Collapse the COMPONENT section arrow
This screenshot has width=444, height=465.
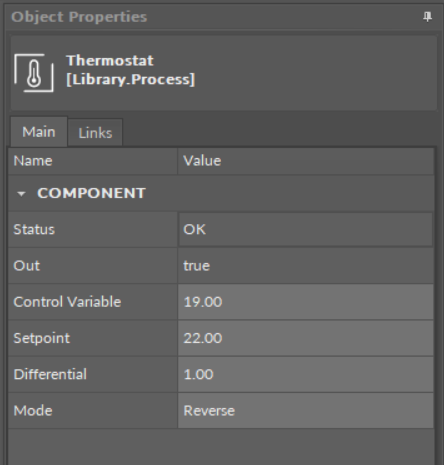click(x=21, y=194)
